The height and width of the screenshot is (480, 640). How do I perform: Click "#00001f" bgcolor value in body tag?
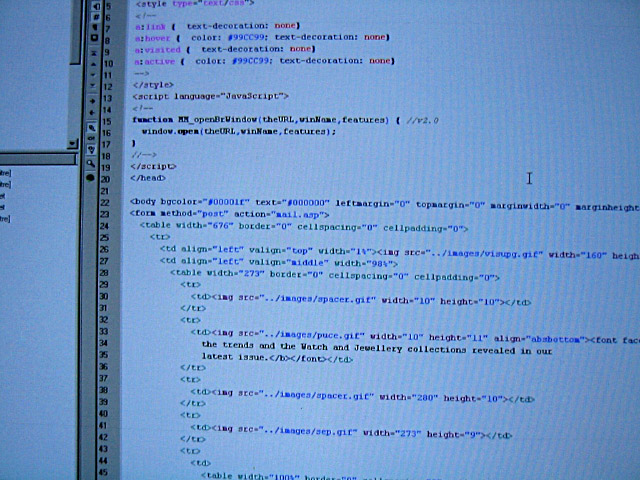[x=228, y=202]
